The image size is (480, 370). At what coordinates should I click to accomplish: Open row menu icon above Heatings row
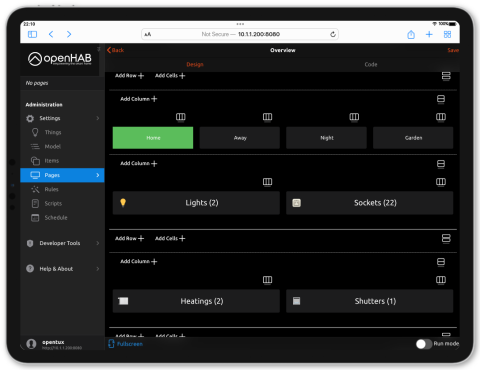coord(441,262)
